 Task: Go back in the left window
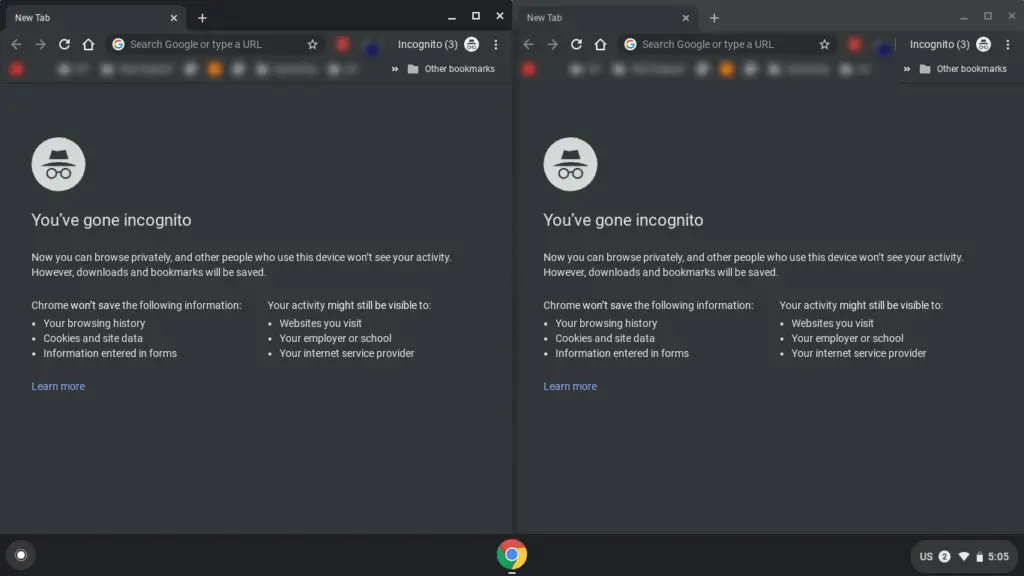(x=16, y=44)
